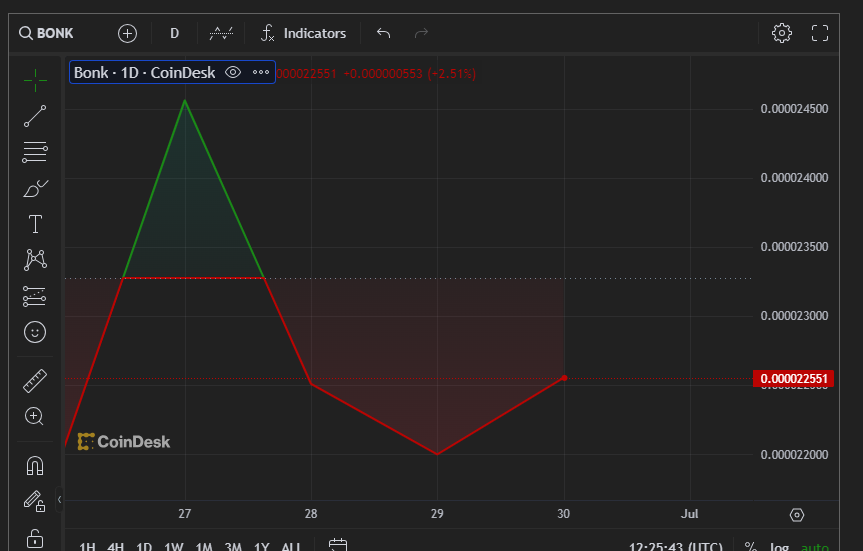The height and width of the screenshot is (551, 863).
Task: Click the current price label 0.000022551
Action: 794,379
